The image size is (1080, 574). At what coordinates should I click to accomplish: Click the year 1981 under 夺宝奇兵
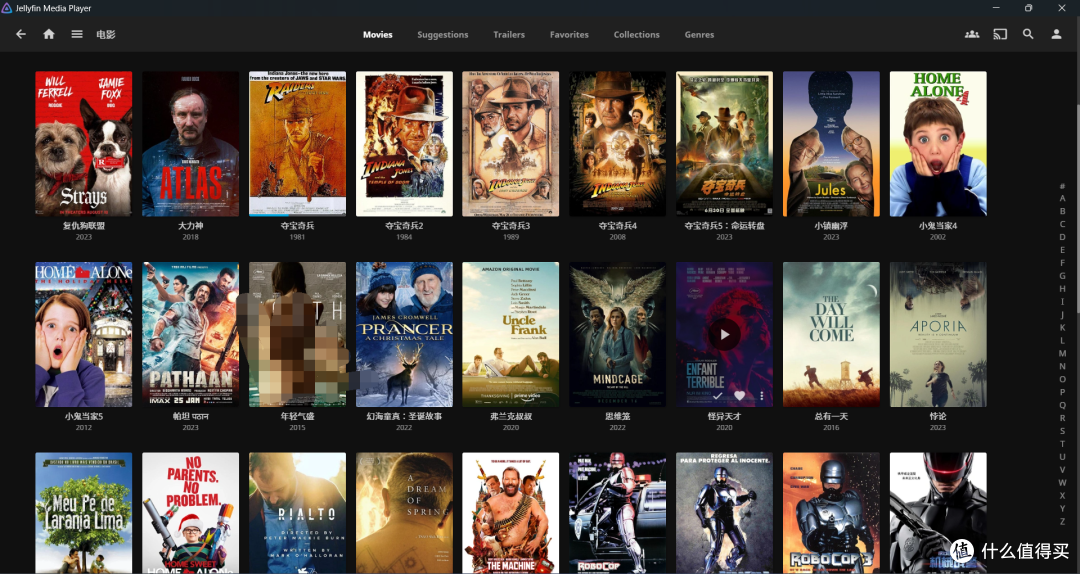[x=297, y=237]
